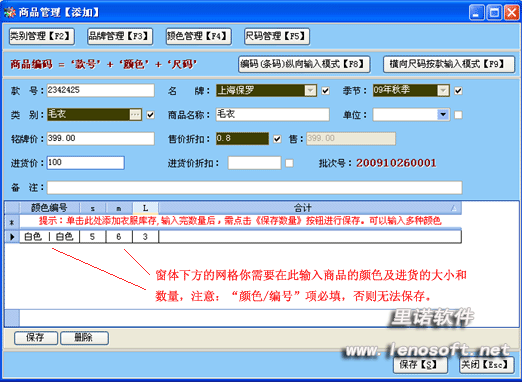Click the app icon in title bar
Image resolution: width=522 pixels, height=382 pixels.
(9, 12)
